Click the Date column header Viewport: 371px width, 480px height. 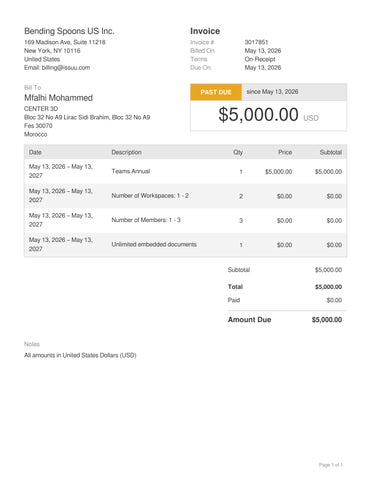click(x=35, y=152)
